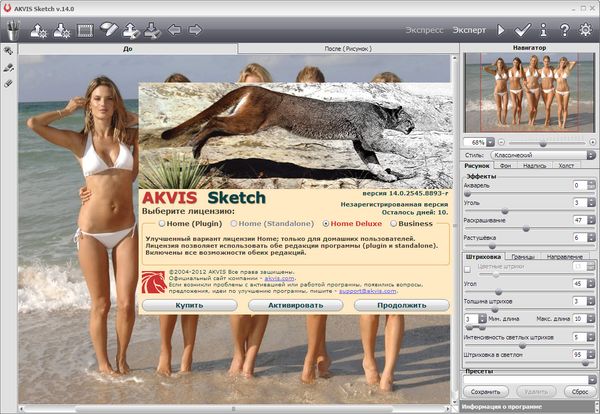600x414 pixels.
Task: Click the eraser-and-pencil guiding strokes icon
Action: 109,29
